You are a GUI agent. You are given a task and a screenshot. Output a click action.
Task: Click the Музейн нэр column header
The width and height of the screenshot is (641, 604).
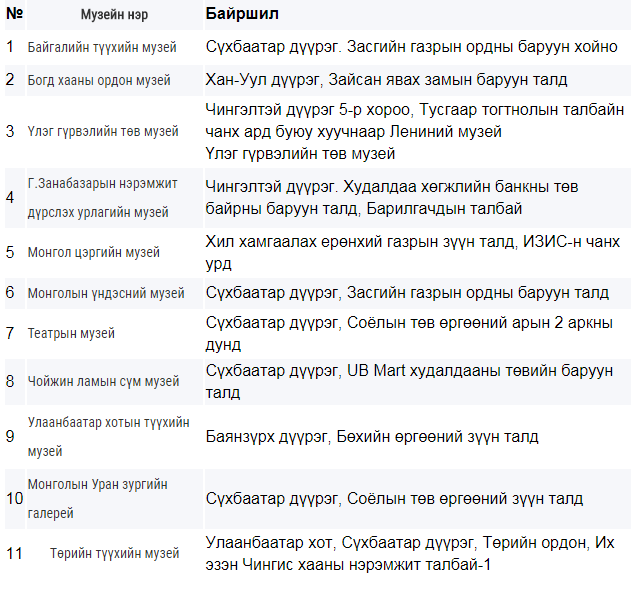(114, 15)
